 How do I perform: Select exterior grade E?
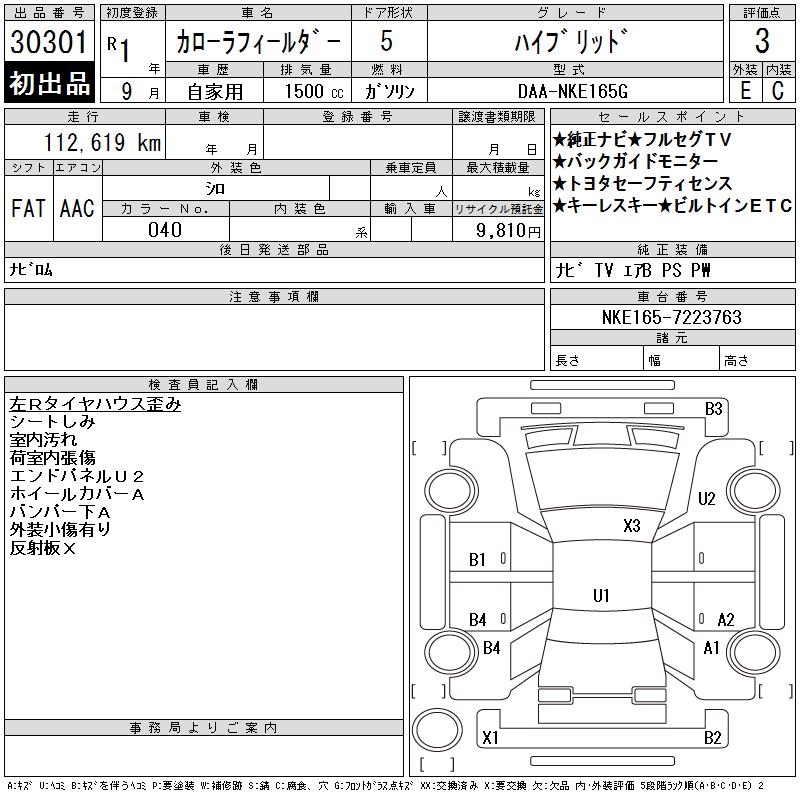pos(745,91)
